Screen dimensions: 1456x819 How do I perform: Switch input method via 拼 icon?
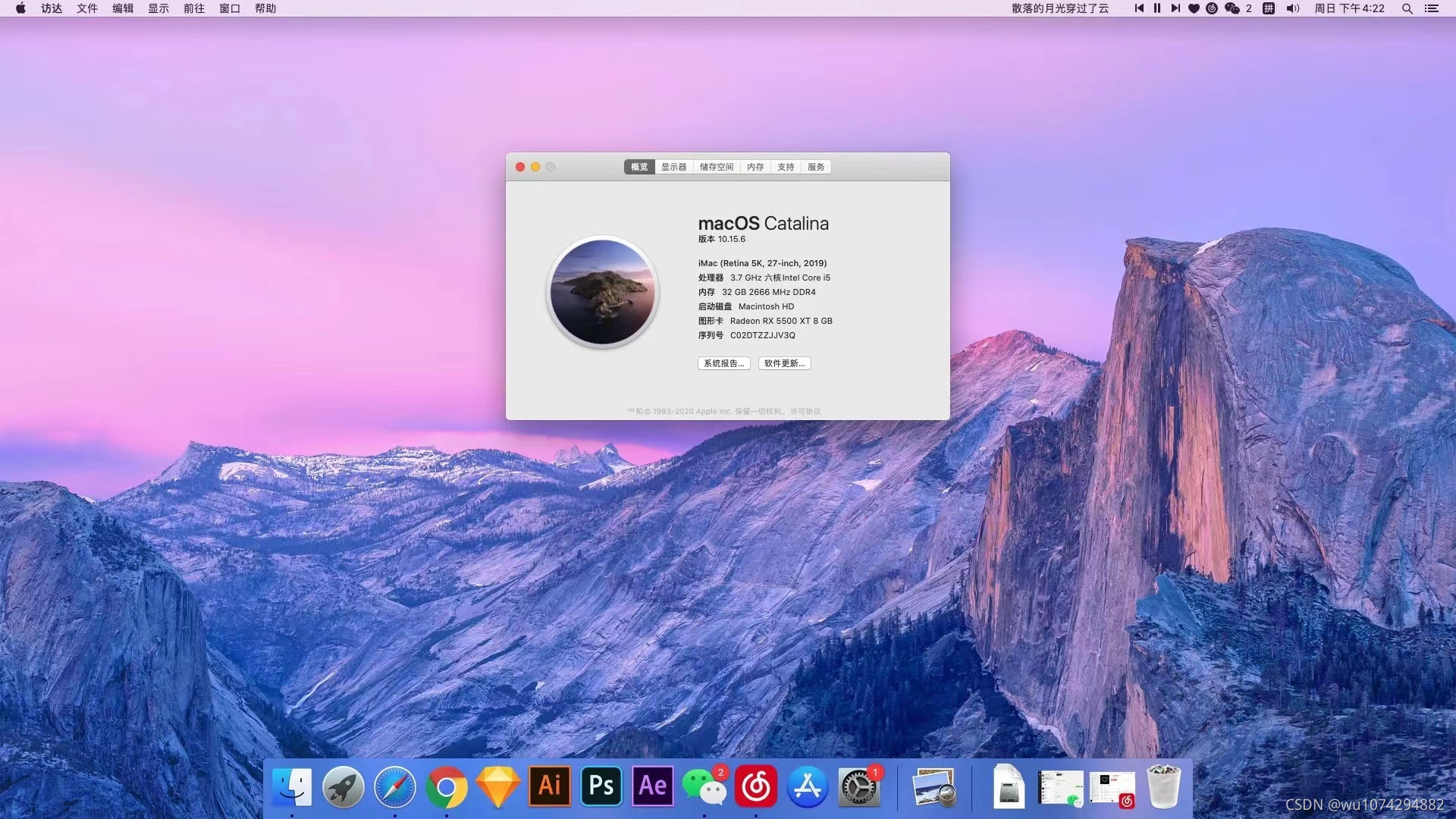point(1269,8)
